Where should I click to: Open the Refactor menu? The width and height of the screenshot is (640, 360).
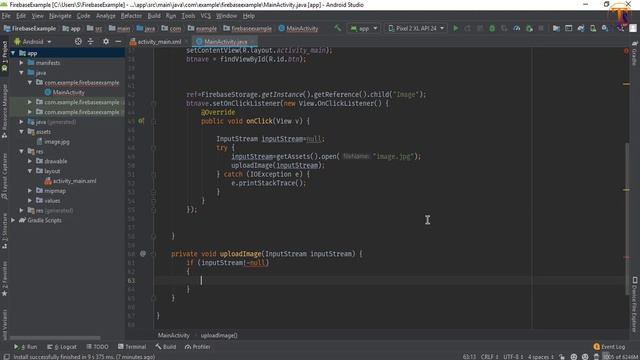coord(131,16)
